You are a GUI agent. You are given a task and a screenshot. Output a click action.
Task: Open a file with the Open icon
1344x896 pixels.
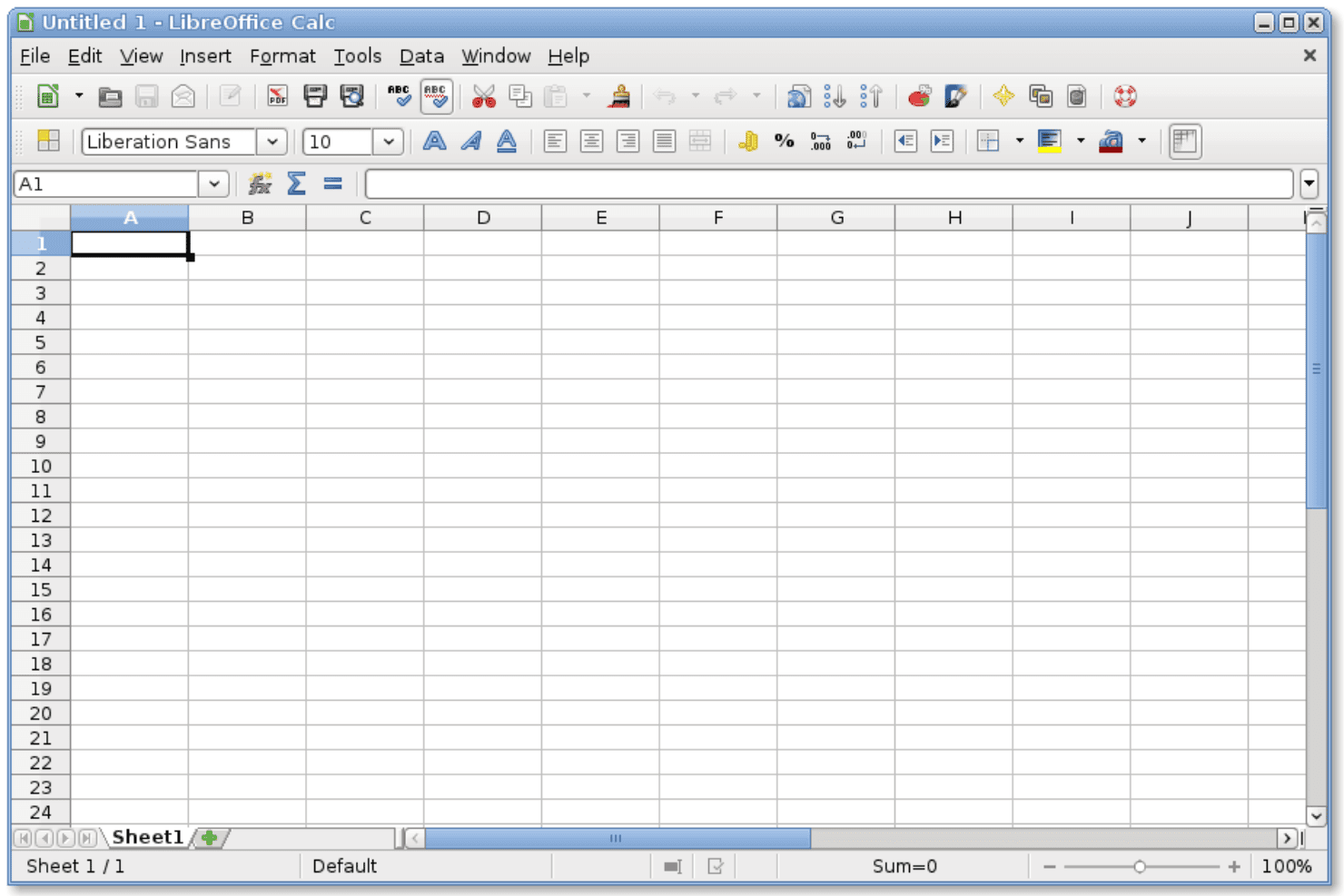[110, 96]
